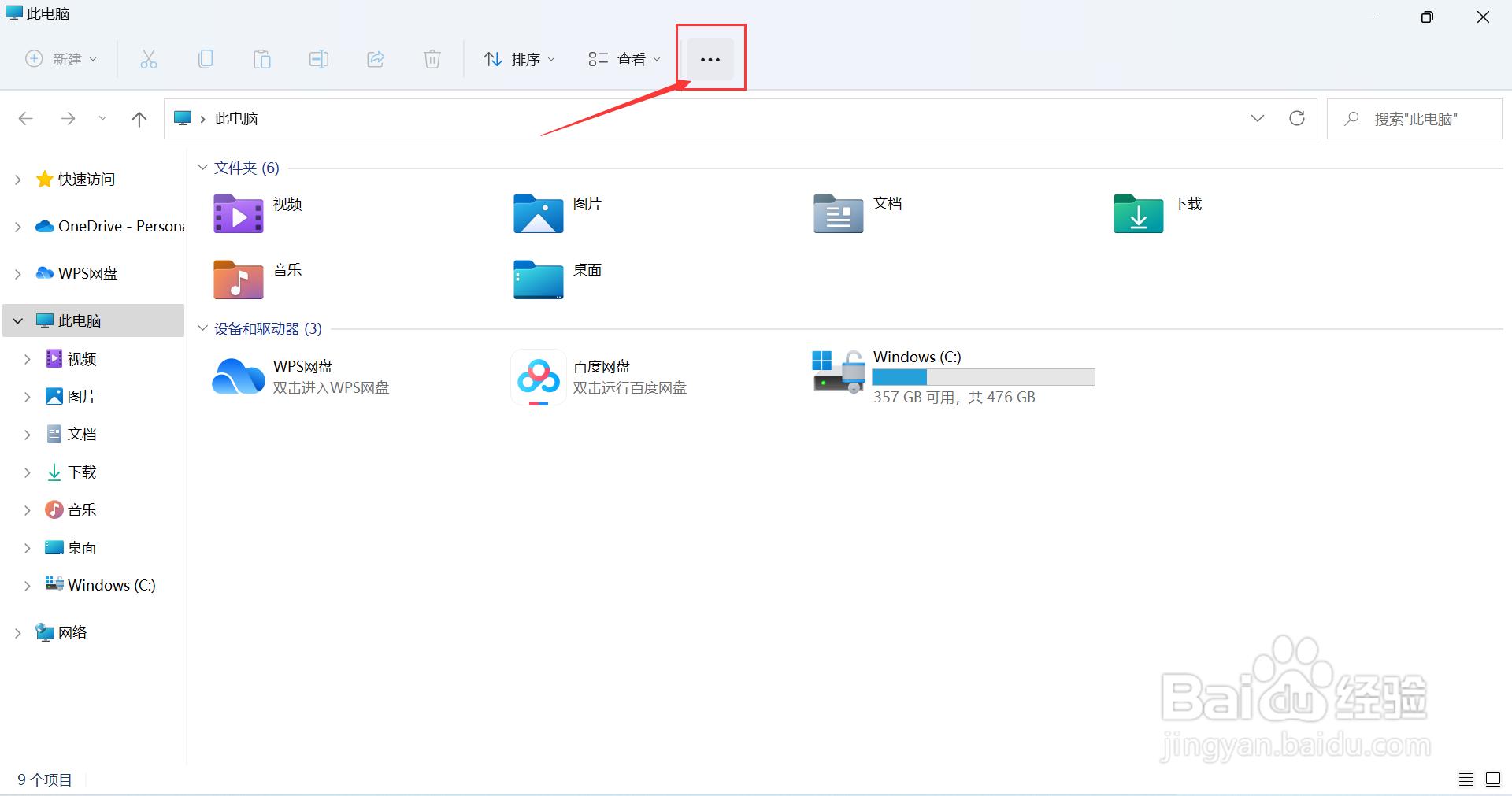
Task: Expand sidebar 视频 node chevron
Action: [x=27, y=359]
